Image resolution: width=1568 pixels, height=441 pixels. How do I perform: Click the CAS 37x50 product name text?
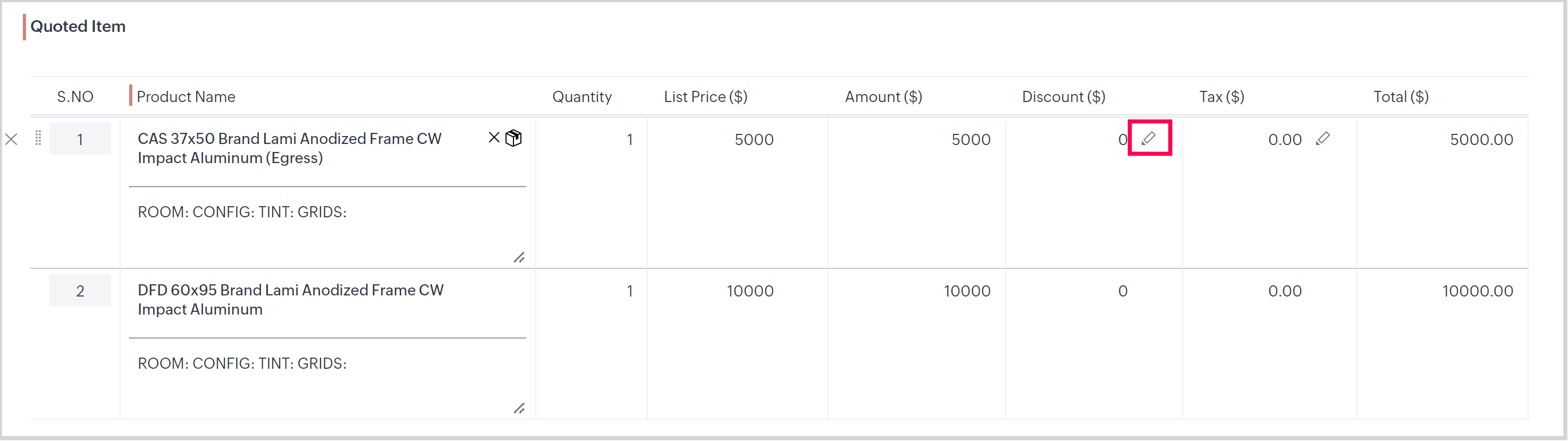tap(290, 148)
